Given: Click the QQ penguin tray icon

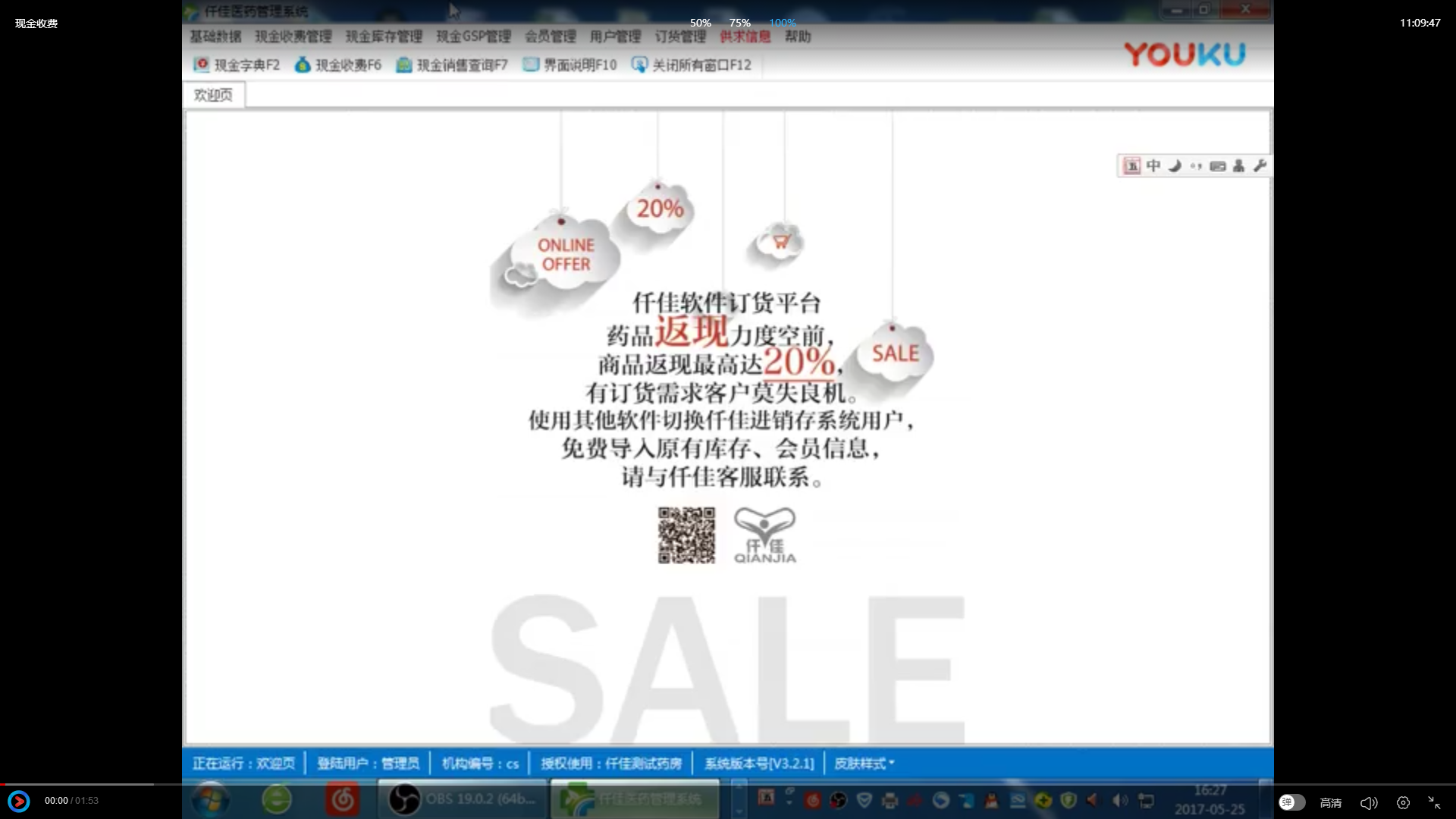Looking at the screenshot, I should pyautogui.click(x=991, y=800).
